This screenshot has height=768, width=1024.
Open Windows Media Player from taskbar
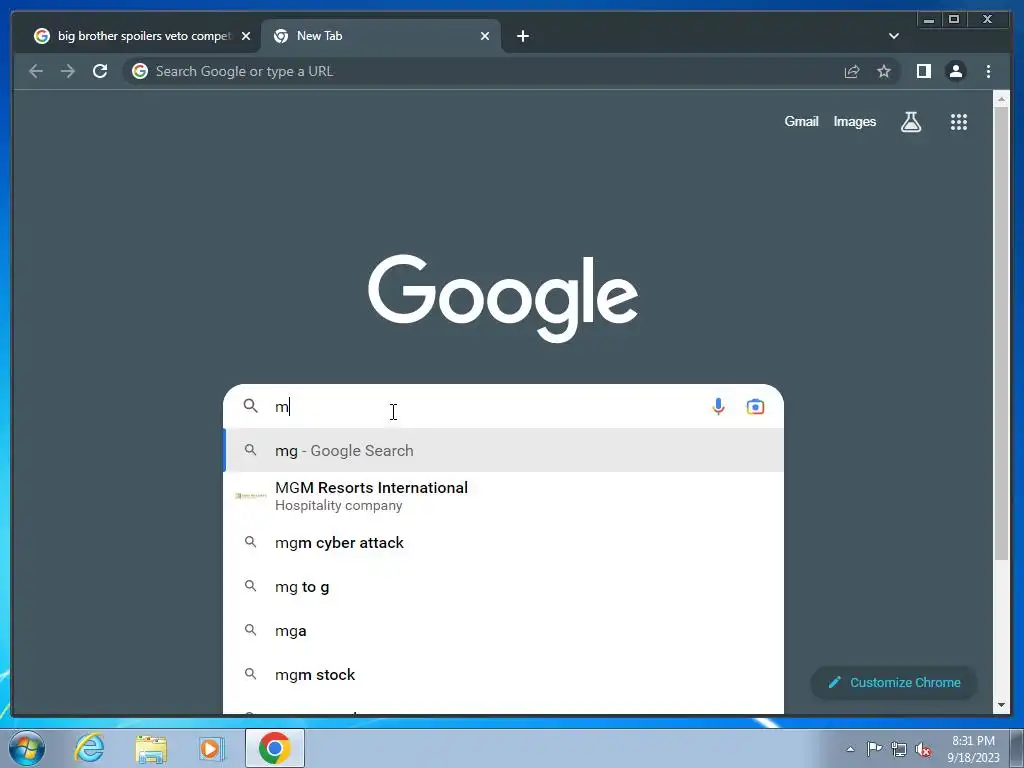point(211,748)
